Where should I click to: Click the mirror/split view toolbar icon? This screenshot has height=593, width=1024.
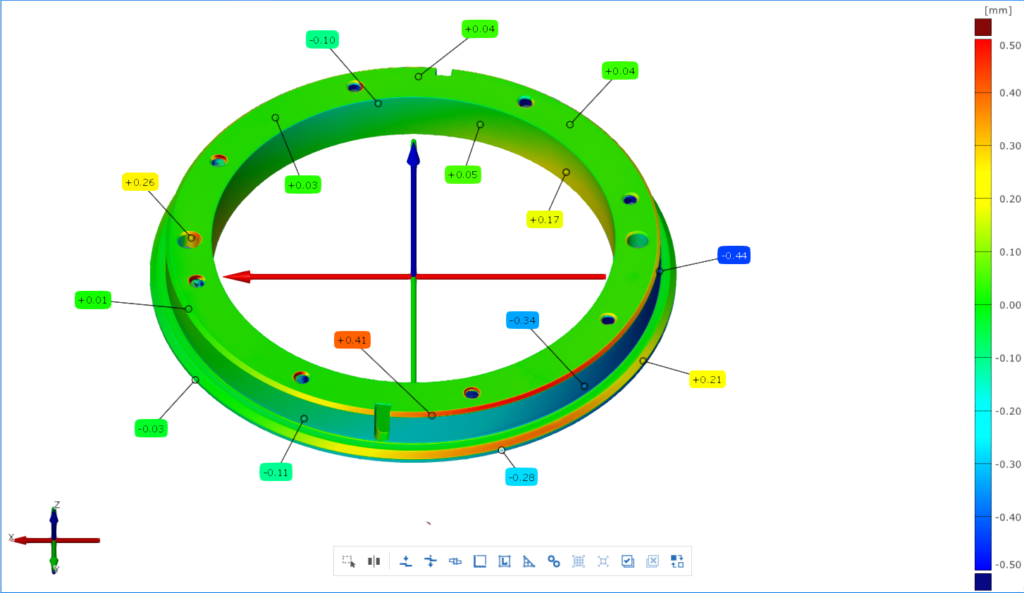(374, 561)
